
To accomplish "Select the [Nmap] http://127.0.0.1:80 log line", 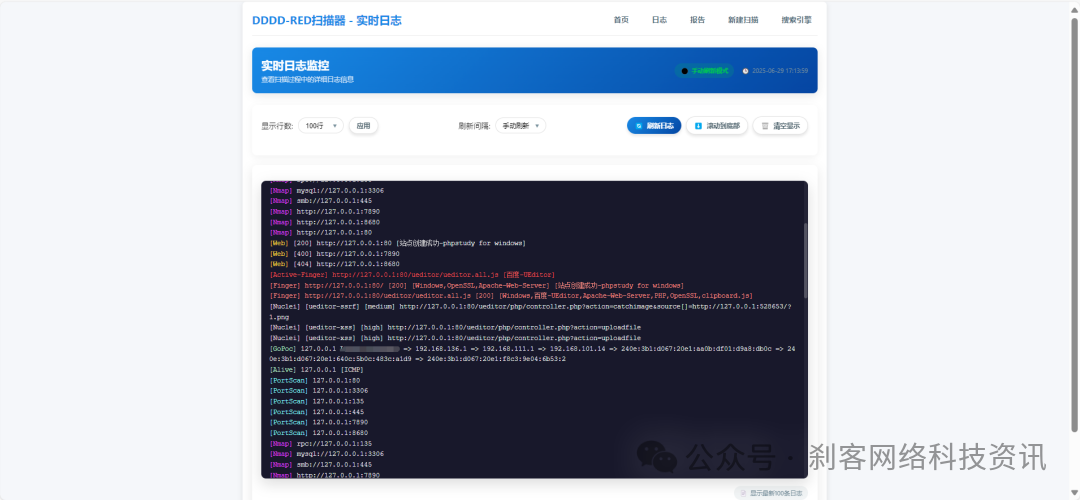I will click(320, 233).
